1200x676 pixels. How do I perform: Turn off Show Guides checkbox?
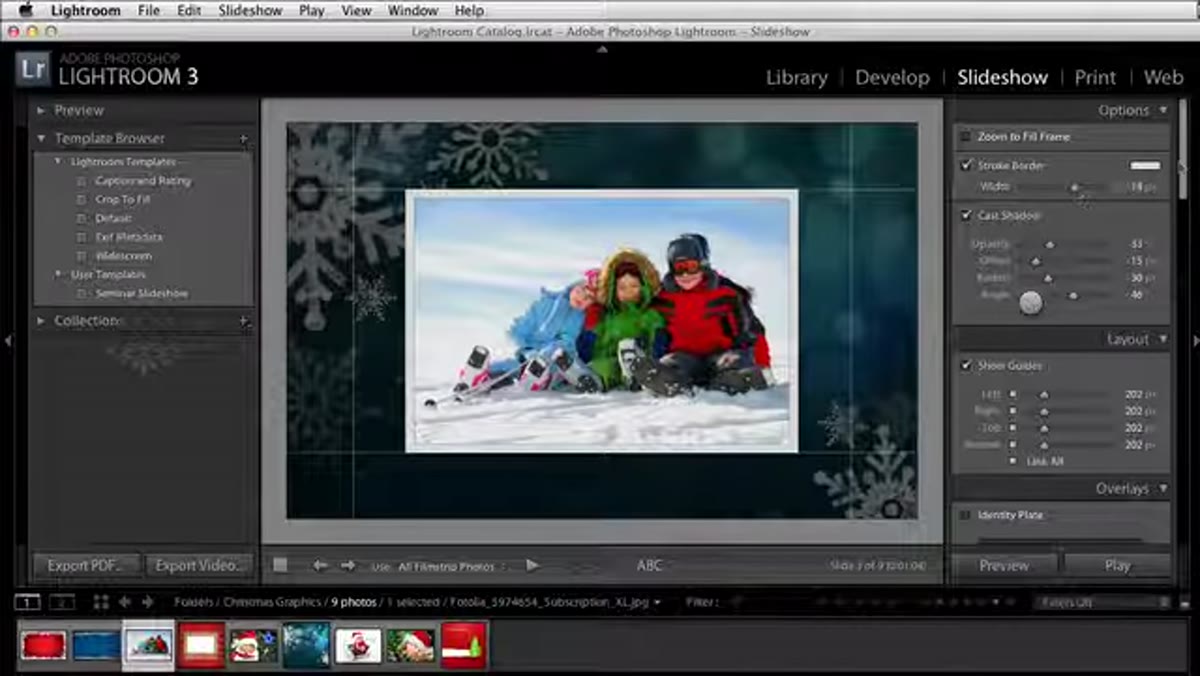965,365
